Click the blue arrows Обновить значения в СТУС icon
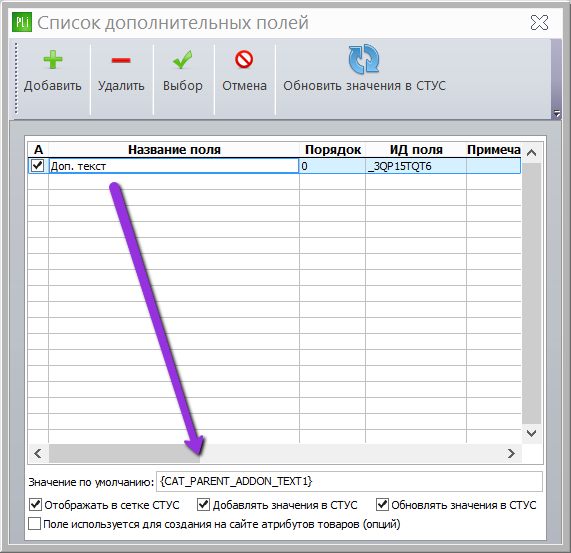 pyautogui.click(x=364, y=59)
